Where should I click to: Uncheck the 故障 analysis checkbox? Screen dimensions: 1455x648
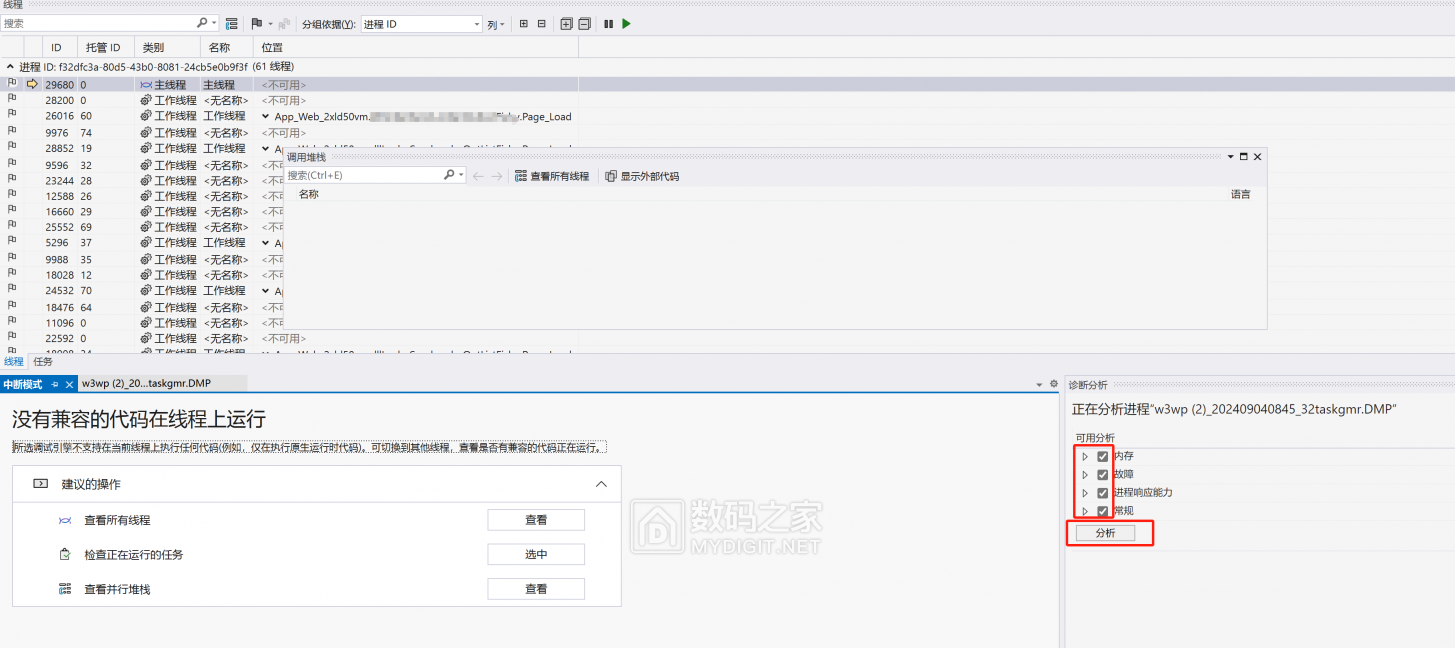click(x=1103, y=474)
